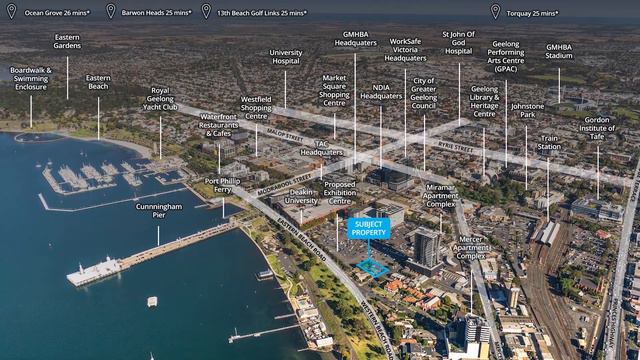Click the Ocean Grove location pin icon

[11, 12]
